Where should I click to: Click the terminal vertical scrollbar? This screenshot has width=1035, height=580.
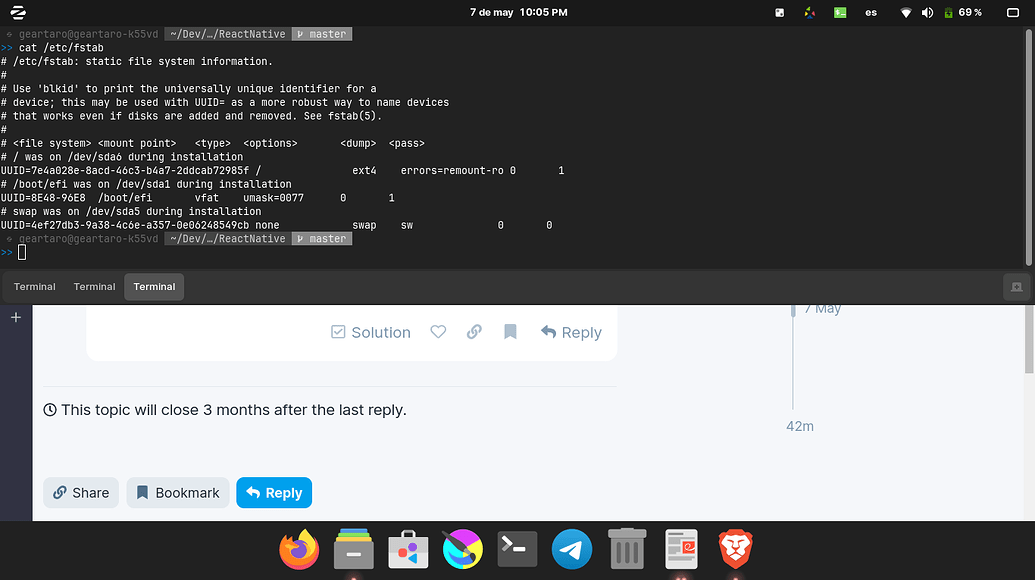pos(1028,147)
